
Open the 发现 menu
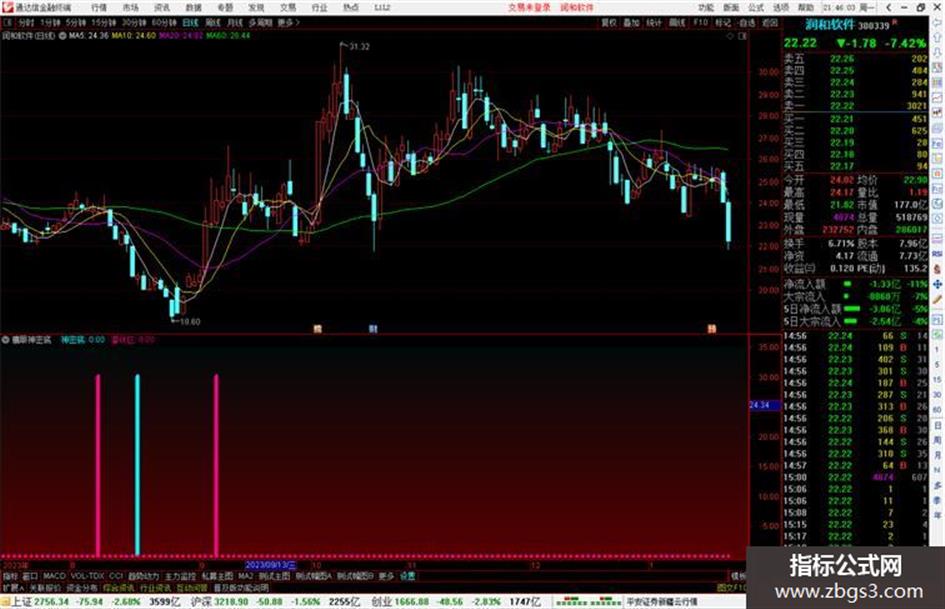[x=256, y=7]
